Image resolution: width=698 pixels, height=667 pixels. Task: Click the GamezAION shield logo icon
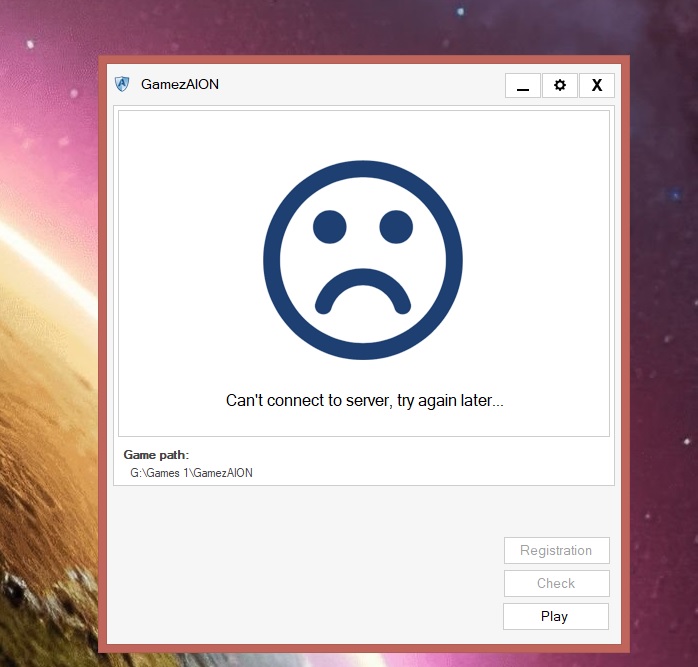click(122, 84)
